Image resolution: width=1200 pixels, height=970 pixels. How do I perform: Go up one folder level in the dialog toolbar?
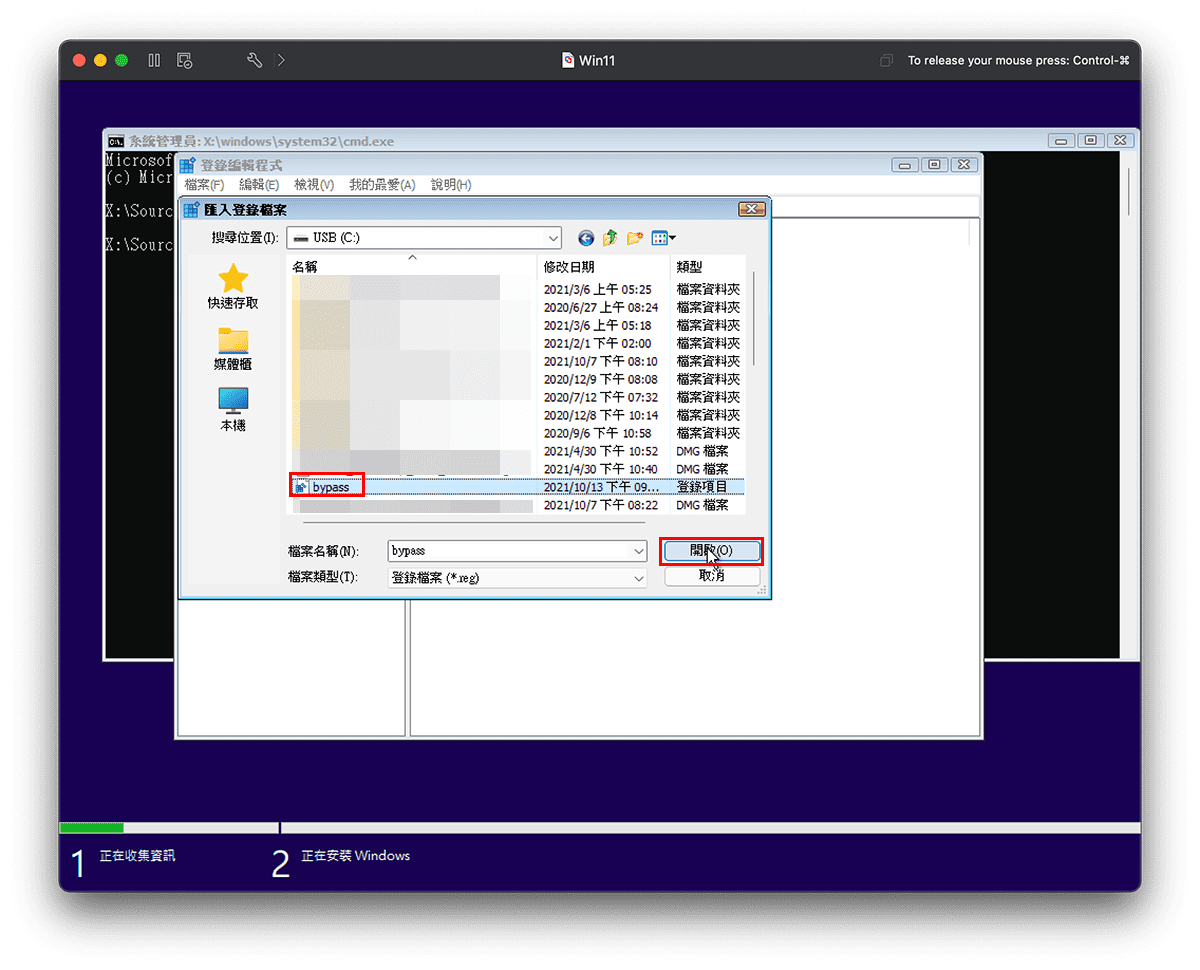(609, 238)
